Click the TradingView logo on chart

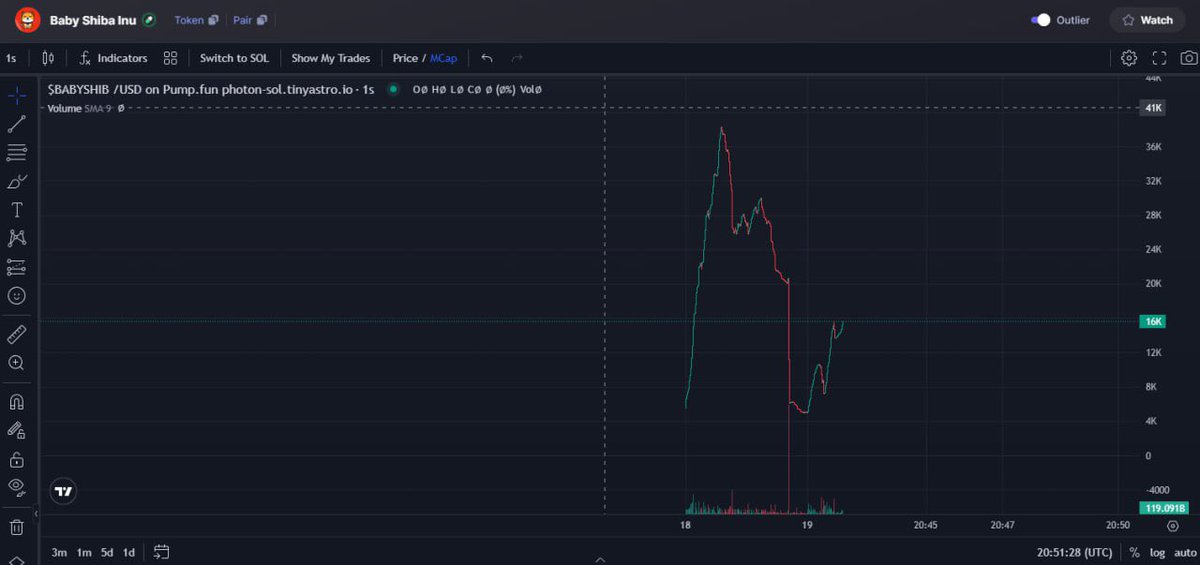(x=64, y=491)
